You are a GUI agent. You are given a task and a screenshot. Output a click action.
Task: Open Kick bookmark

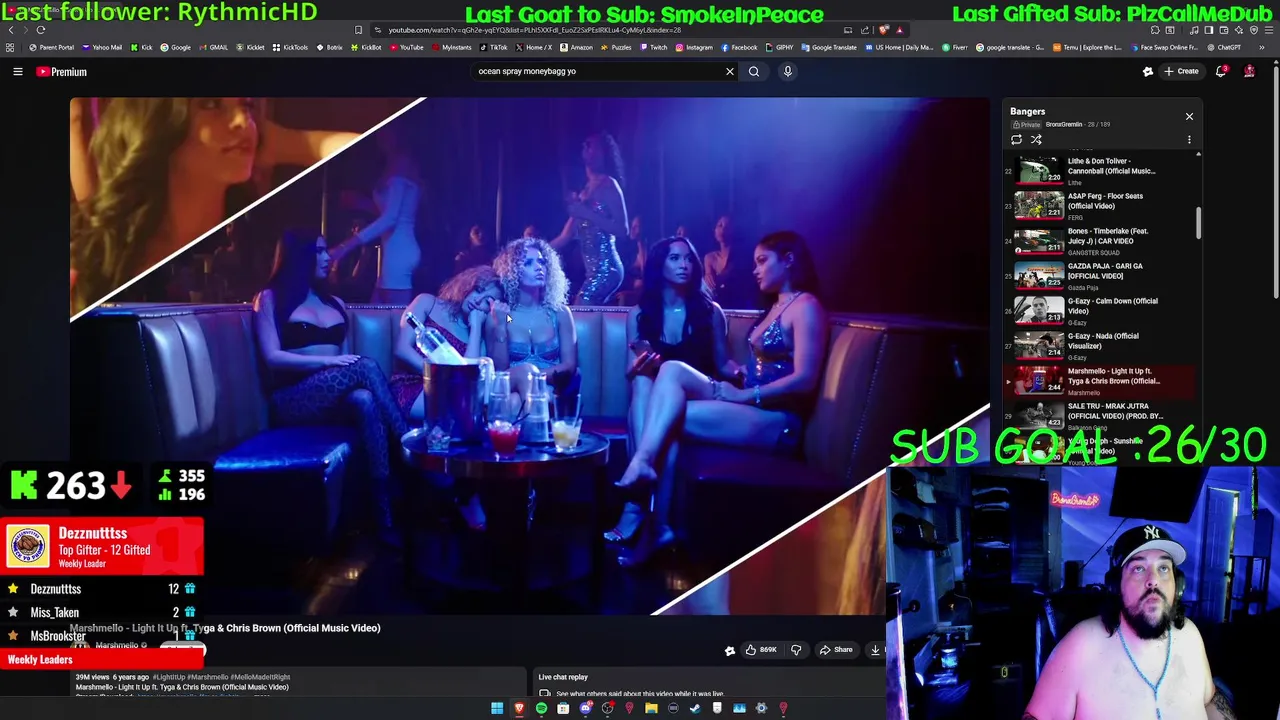[141, 47]
